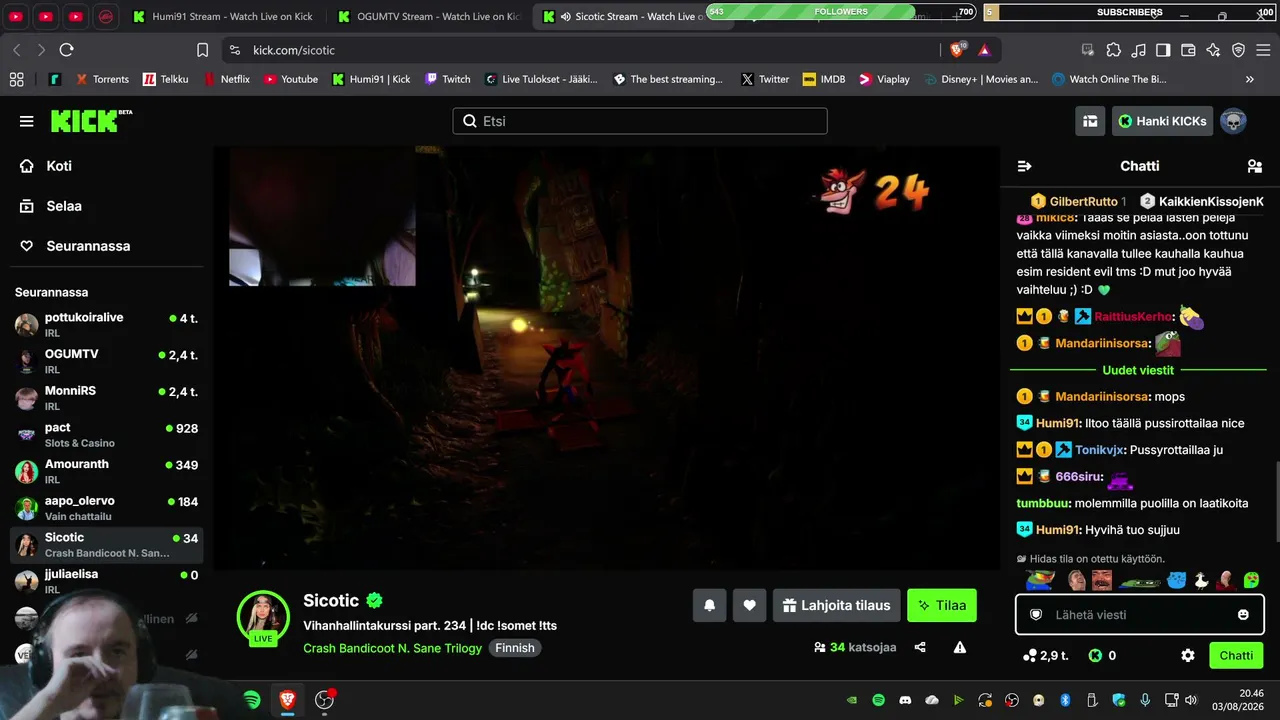Click the Bluetooth tray icon
Screen dimensions: 1280x720
point(1065,700)
